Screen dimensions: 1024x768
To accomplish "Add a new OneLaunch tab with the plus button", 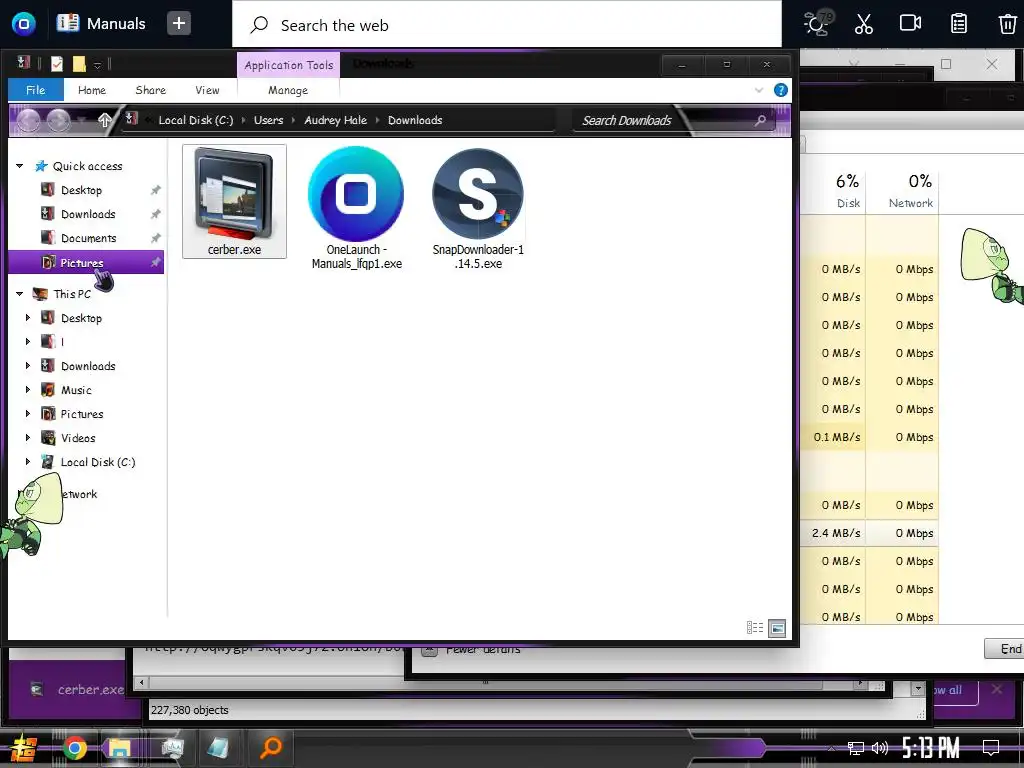I will (x=178, y=24).
